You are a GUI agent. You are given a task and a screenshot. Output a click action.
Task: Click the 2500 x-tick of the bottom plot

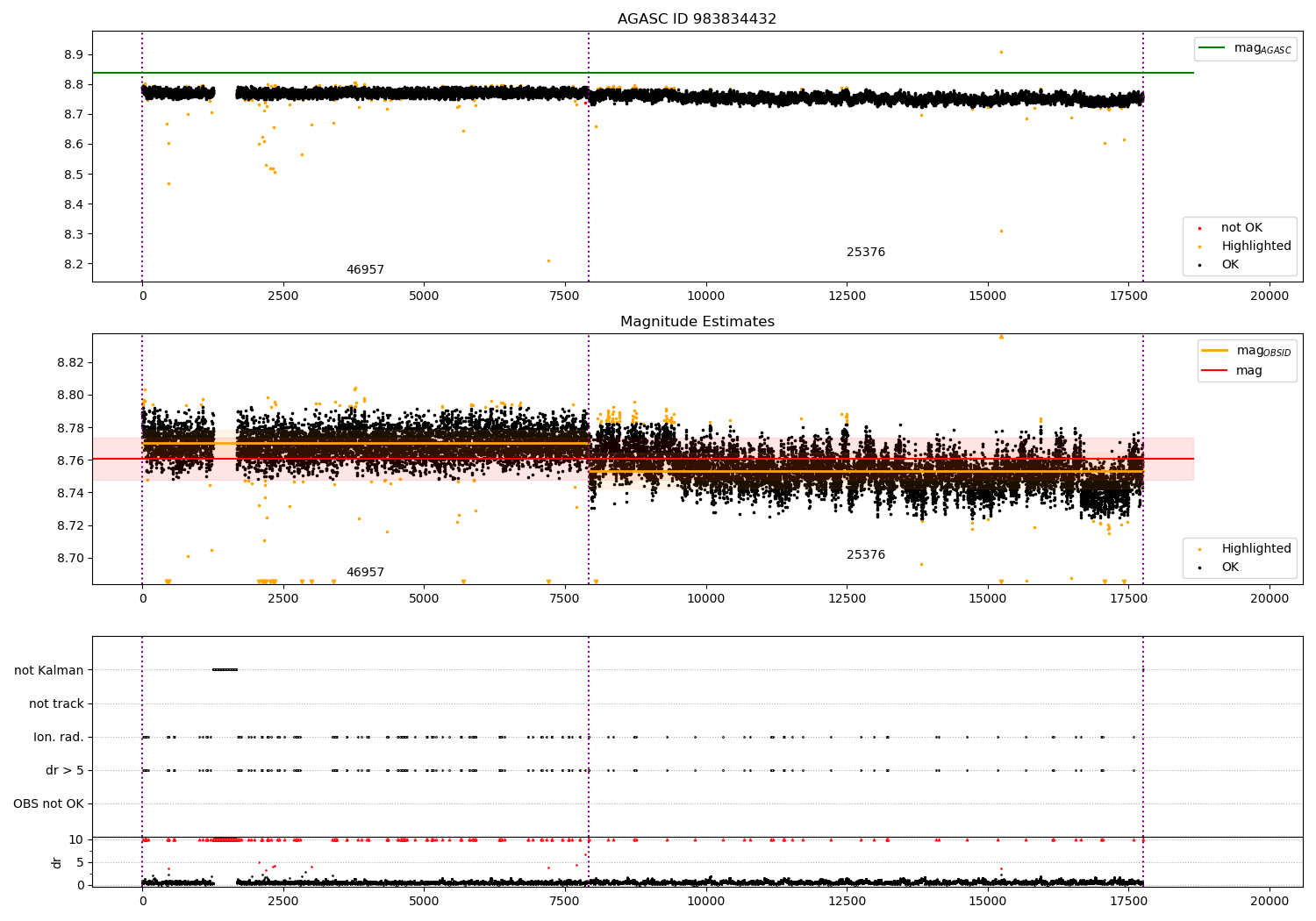[283, 901]
